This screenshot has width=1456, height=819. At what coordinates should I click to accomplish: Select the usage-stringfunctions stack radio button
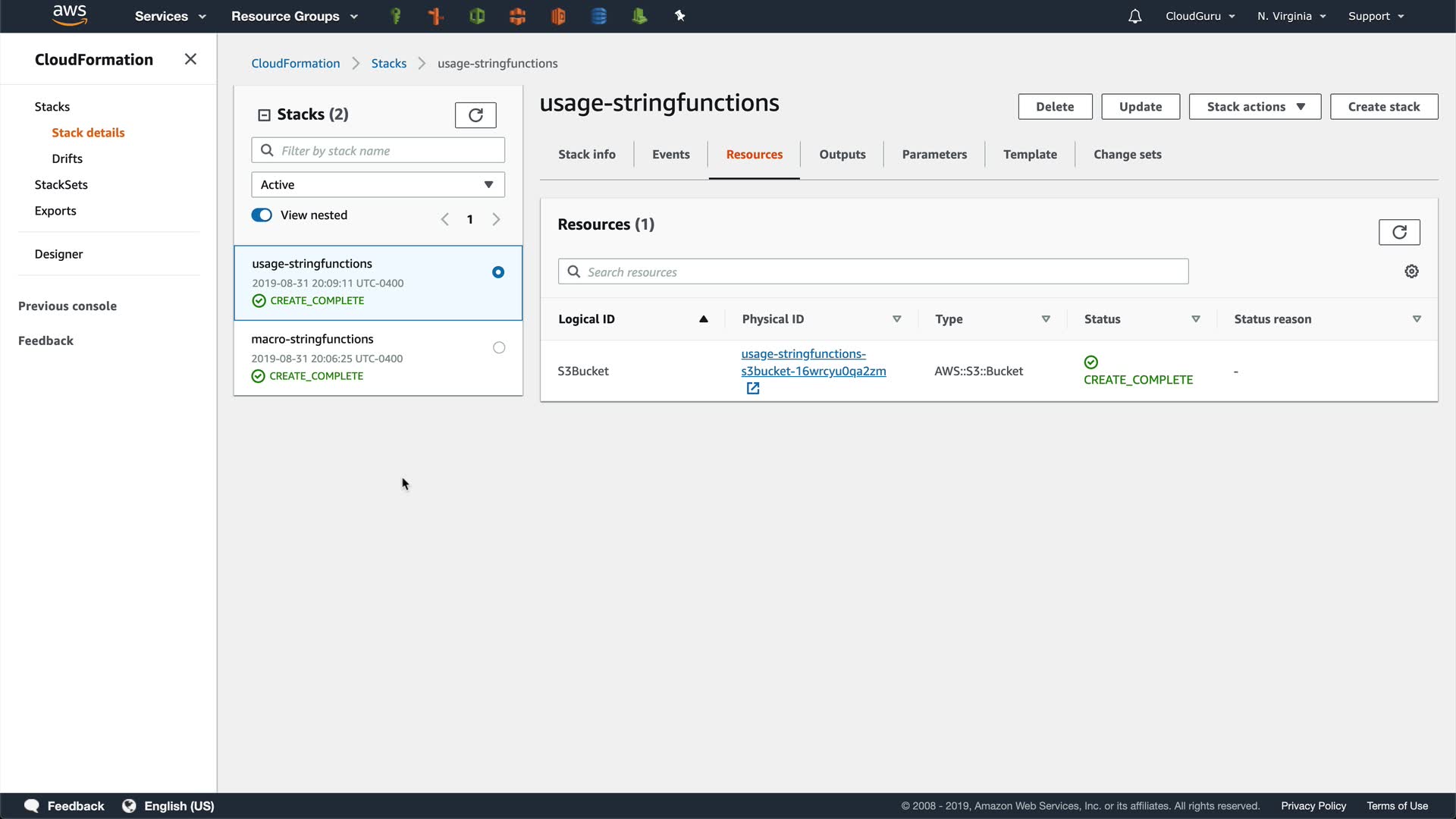[498, 272]
